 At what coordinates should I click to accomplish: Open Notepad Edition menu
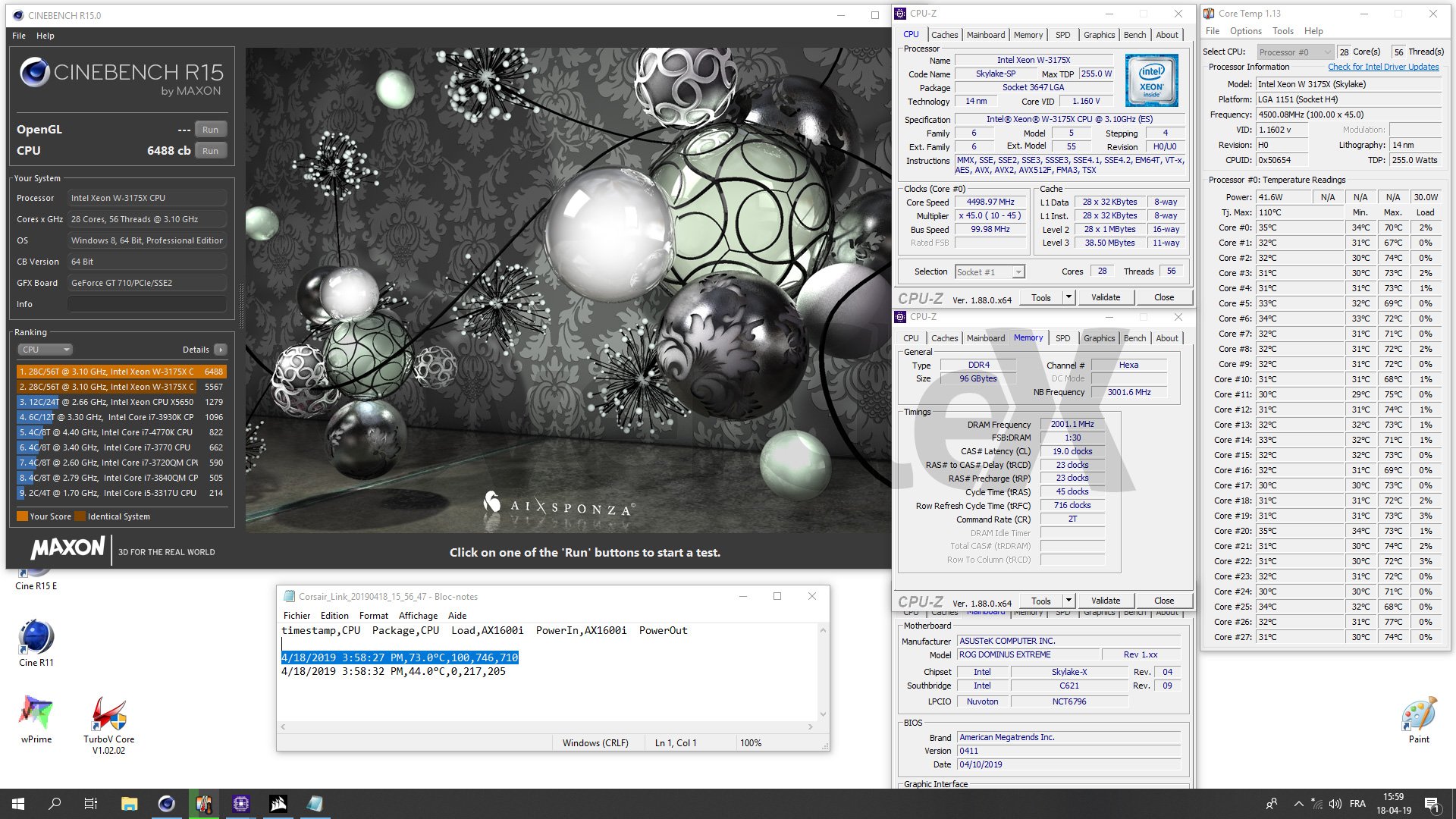(x=334, y=616)
